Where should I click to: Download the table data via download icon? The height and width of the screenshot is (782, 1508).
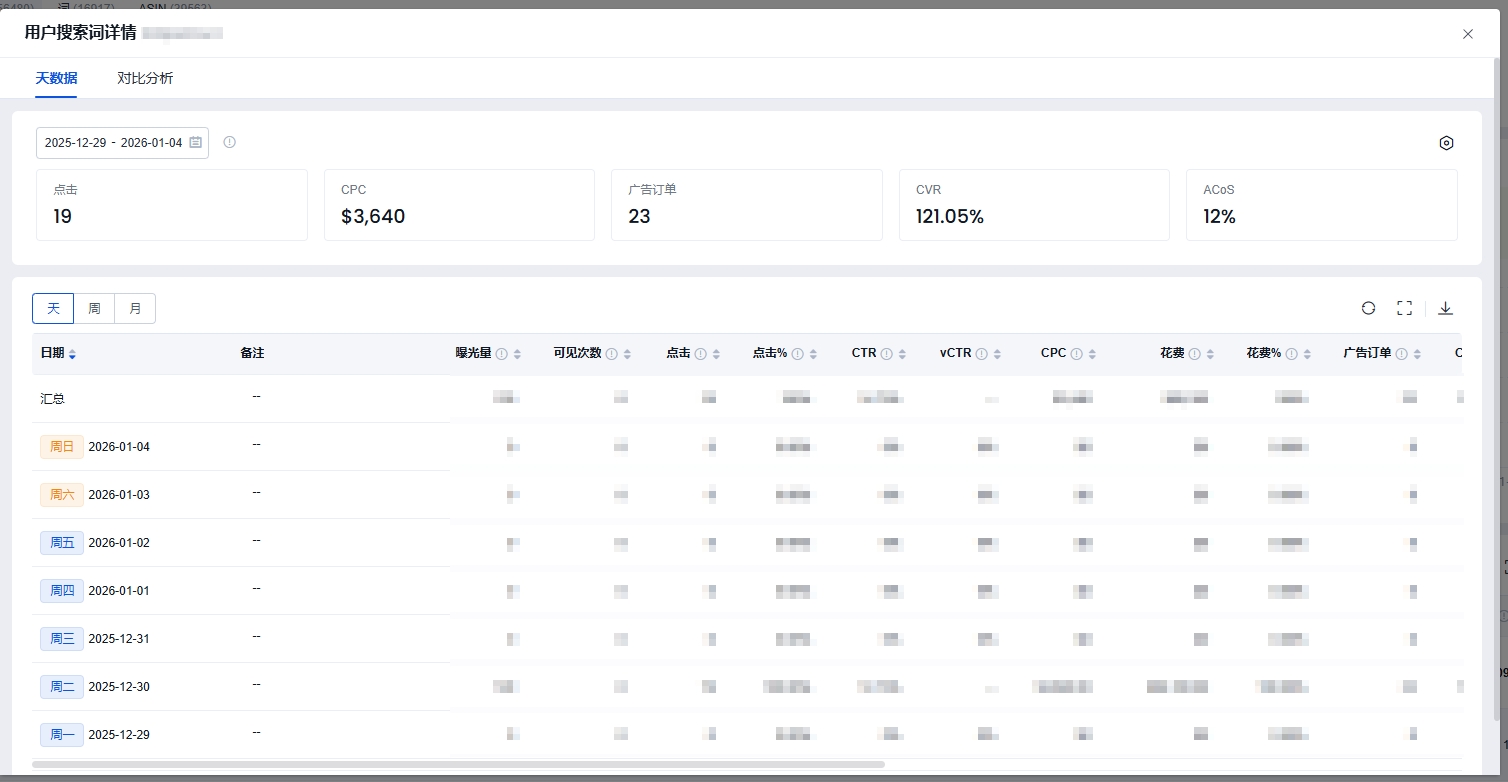coord(1445,308)
